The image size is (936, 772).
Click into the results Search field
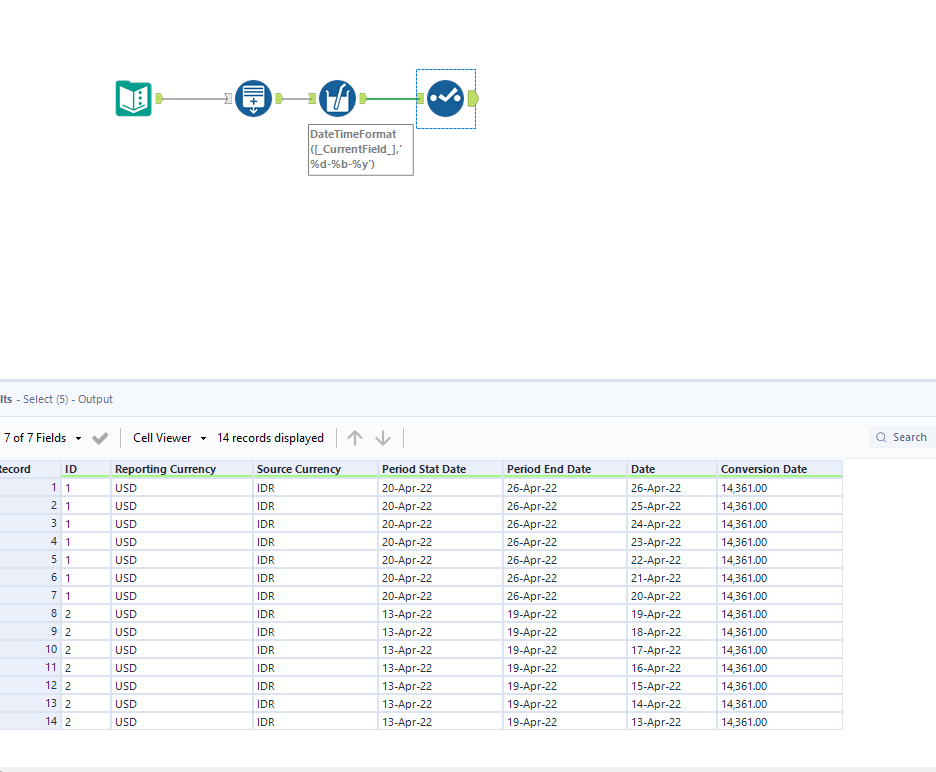(908, 437)
